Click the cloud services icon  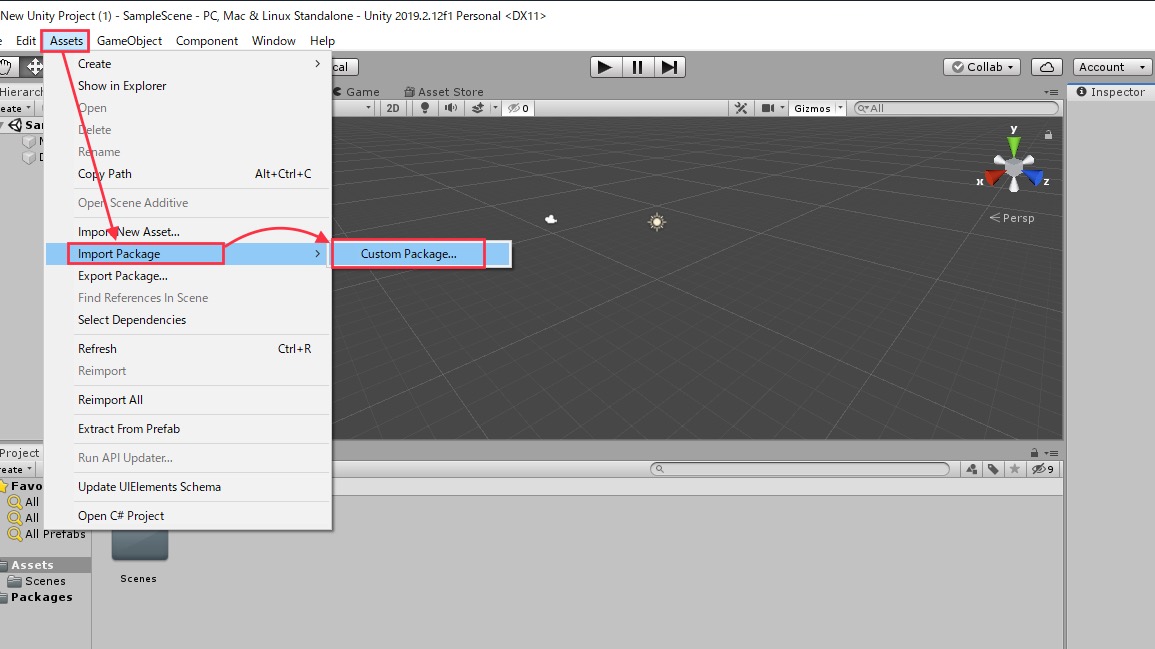[1046, 67]
